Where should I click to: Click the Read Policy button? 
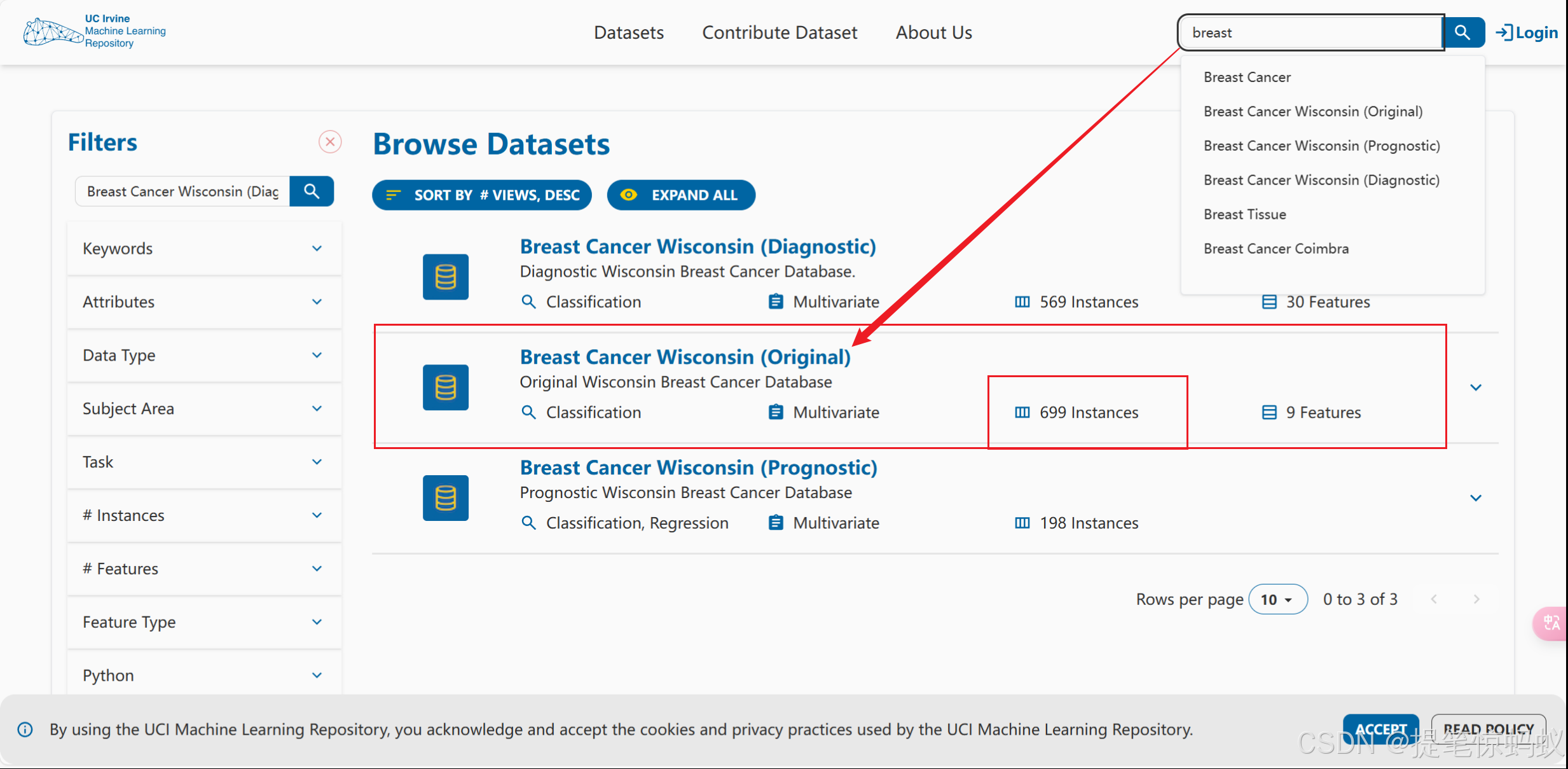pyautogui.click(x=1489, y=730)
